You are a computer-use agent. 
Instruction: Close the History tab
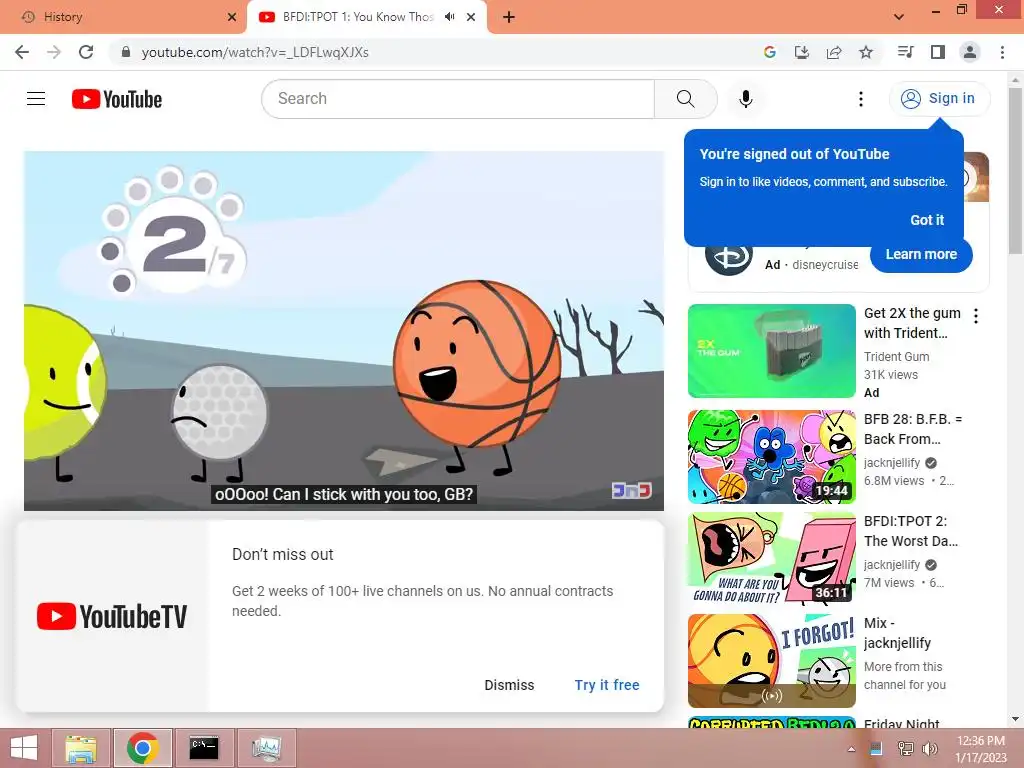[x=231, y=17]
